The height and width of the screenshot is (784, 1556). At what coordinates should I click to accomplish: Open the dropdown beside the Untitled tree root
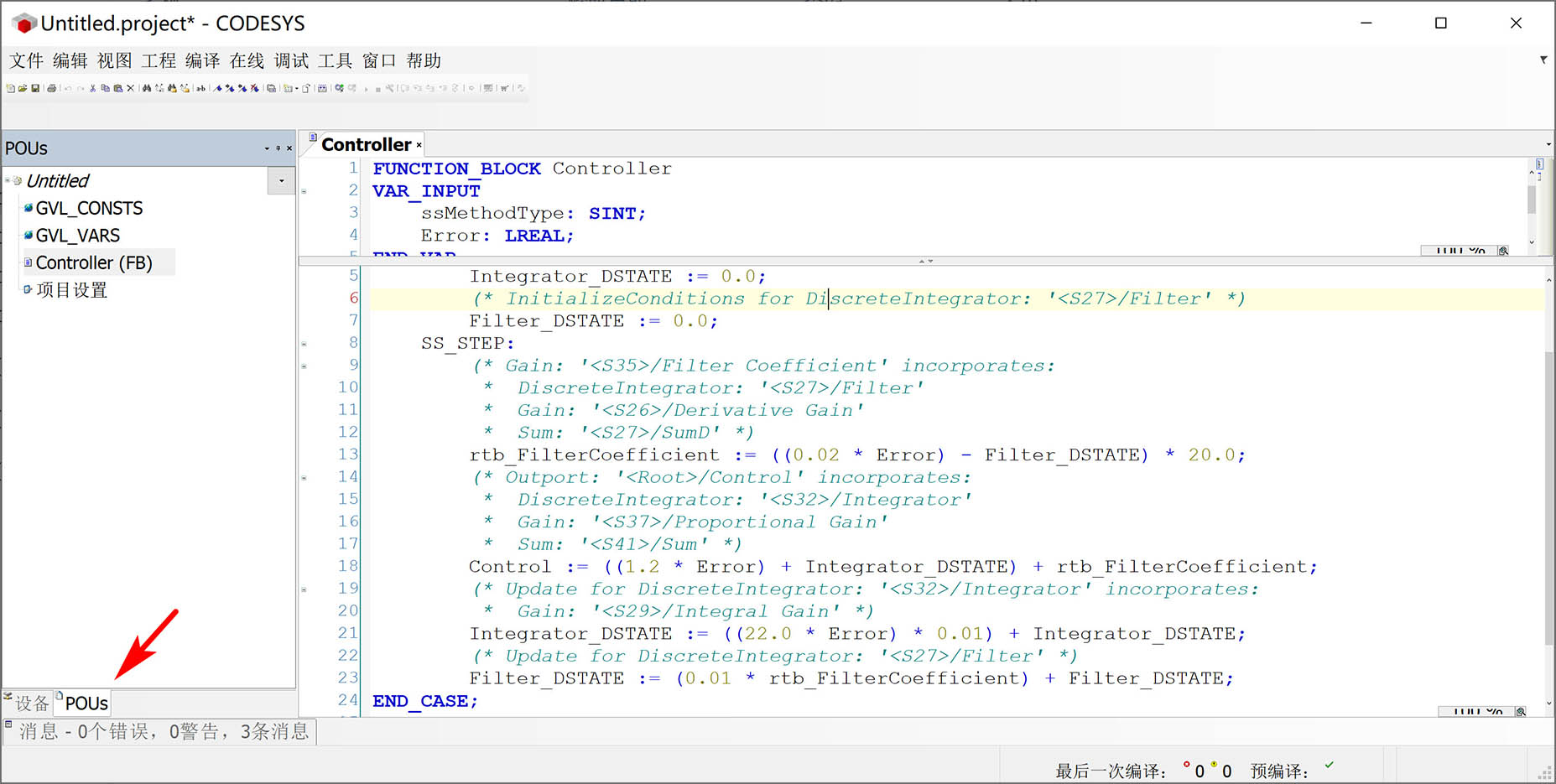(280, 181)
